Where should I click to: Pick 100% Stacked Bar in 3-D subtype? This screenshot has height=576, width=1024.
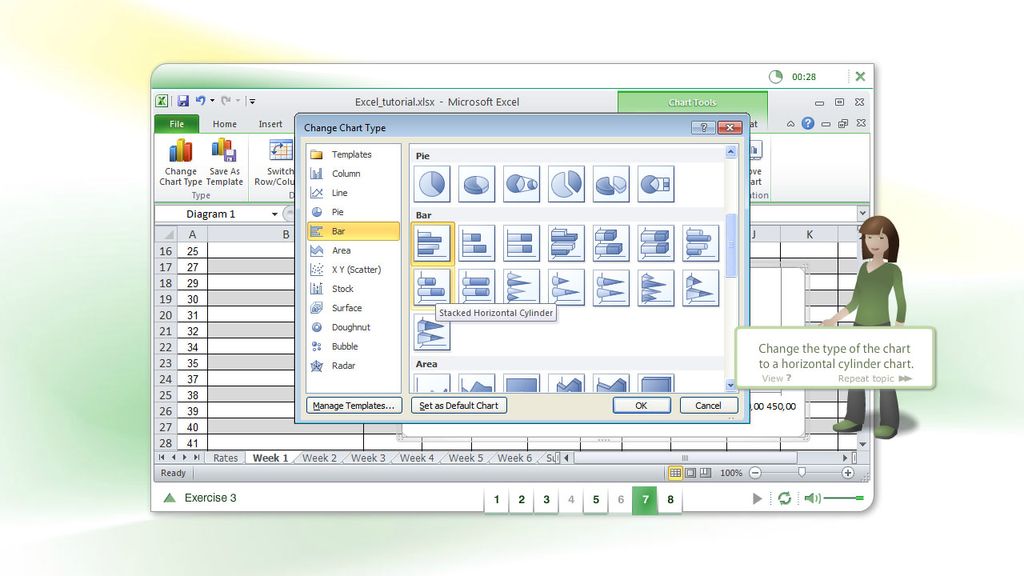[656, 243]
